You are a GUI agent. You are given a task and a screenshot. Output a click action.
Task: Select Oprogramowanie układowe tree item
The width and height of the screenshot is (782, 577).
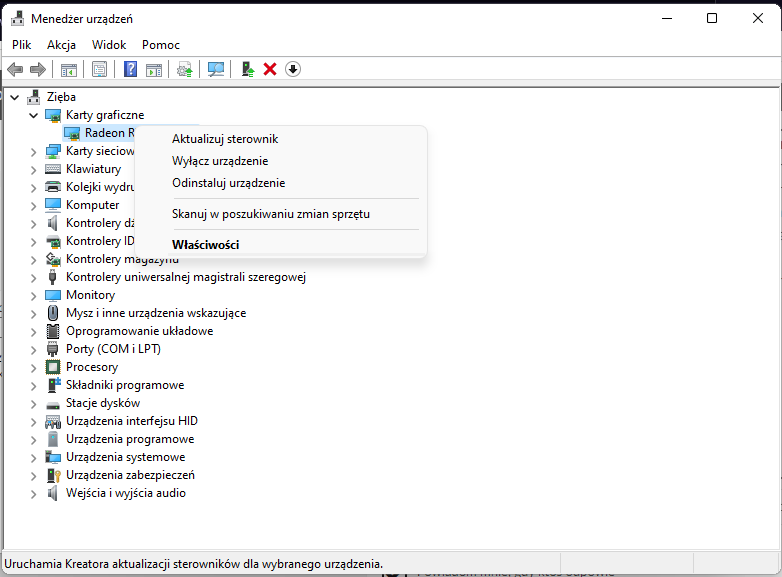tap(139, 331)
